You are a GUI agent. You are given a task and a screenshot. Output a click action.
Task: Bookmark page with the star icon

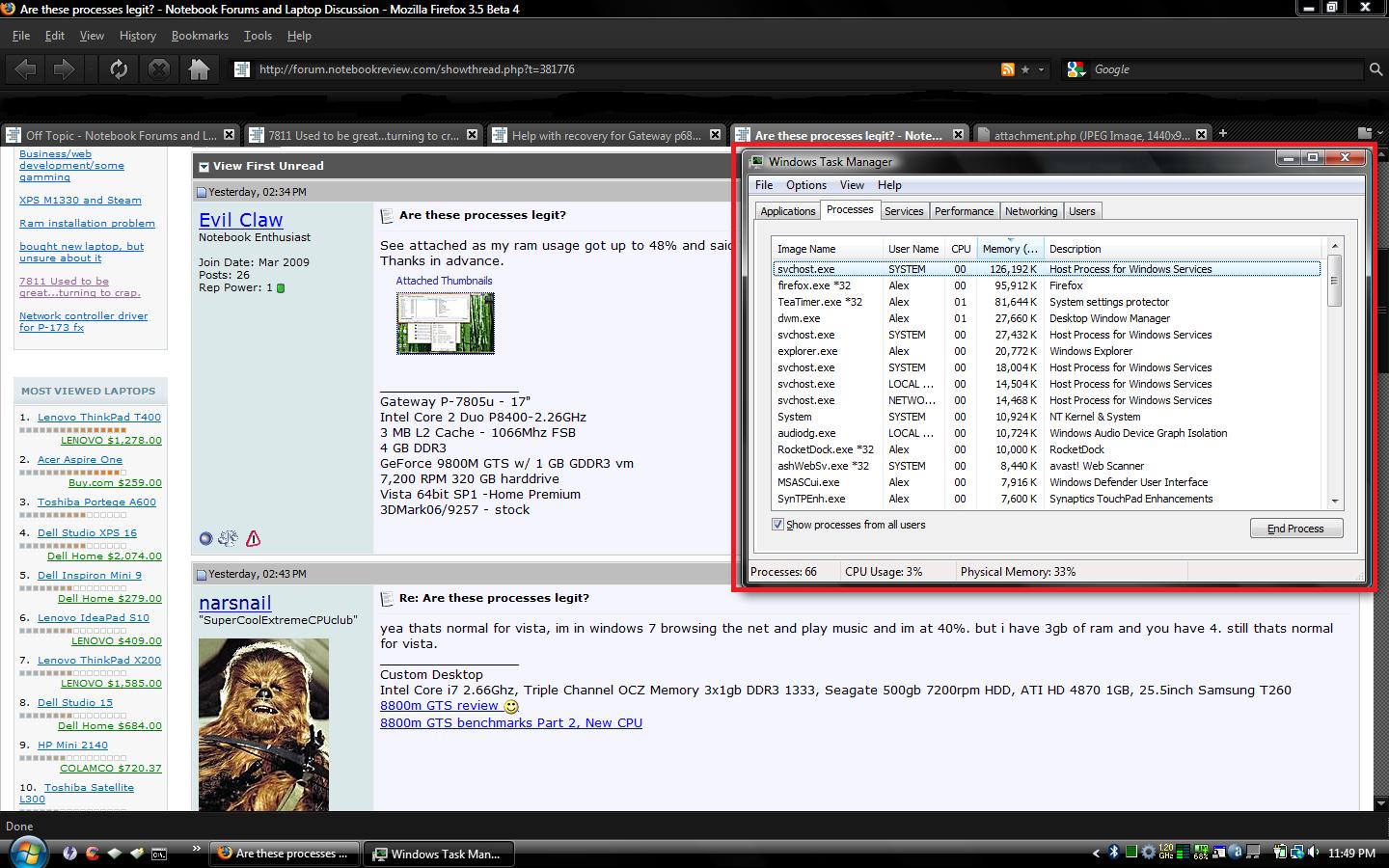click(x=1025, y=69)
